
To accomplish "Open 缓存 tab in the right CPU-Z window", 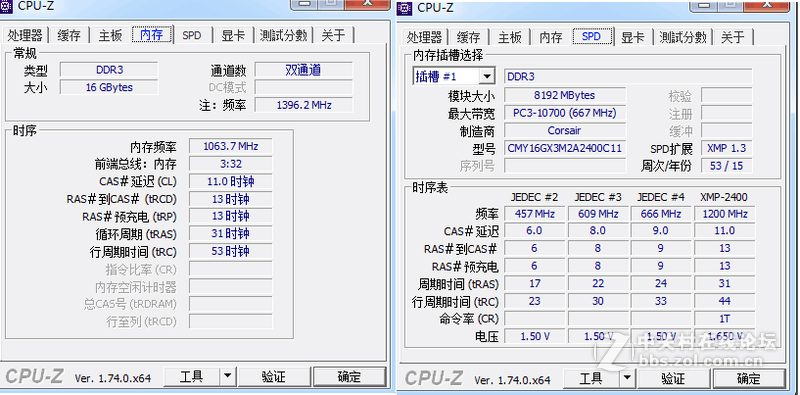I will [468, 37].
